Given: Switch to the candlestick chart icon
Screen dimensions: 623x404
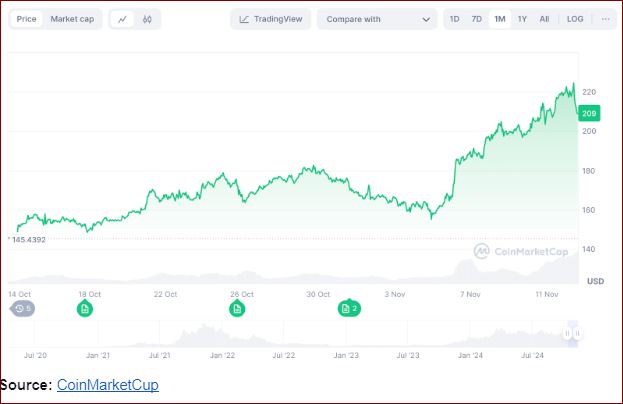Looking at the screenshot, I should pyautogui.click(x=147, y=19).
